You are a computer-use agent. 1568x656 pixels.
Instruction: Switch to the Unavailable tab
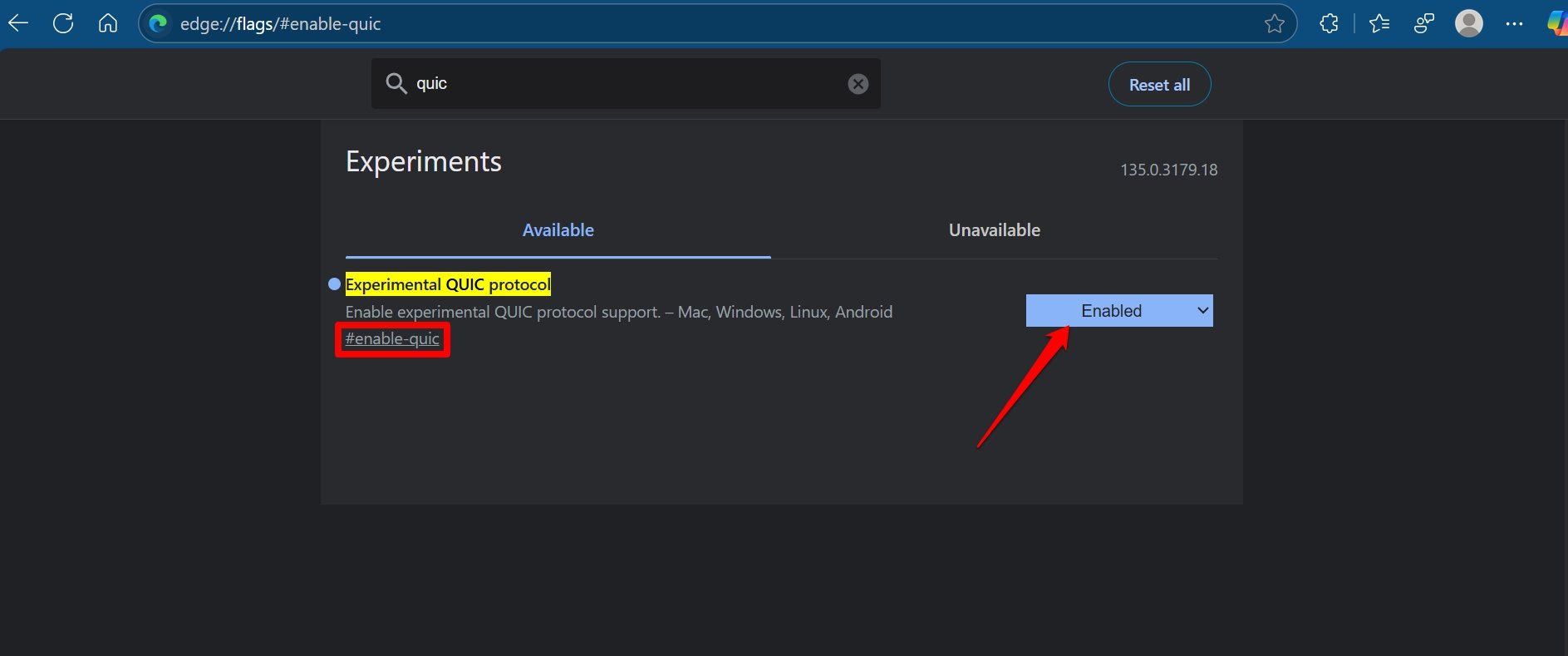point(995,230)
